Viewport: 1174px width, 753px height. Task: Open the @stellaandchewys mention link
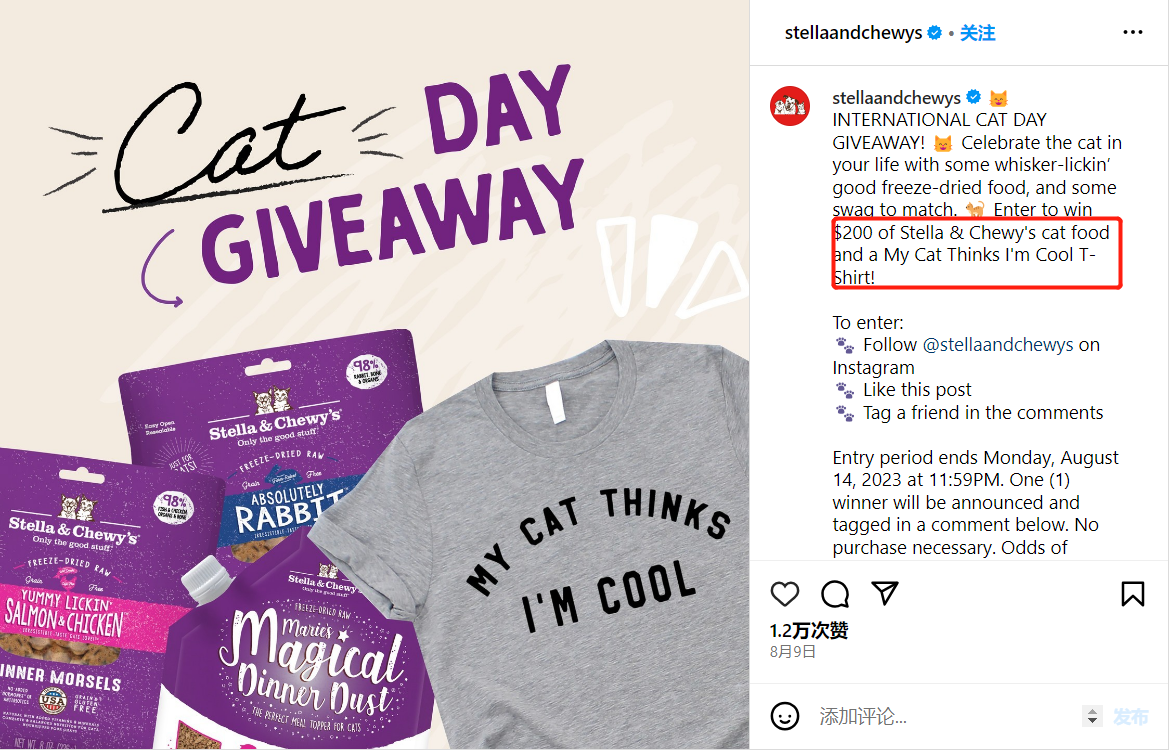pyautogui.click(x=997, y=344)
